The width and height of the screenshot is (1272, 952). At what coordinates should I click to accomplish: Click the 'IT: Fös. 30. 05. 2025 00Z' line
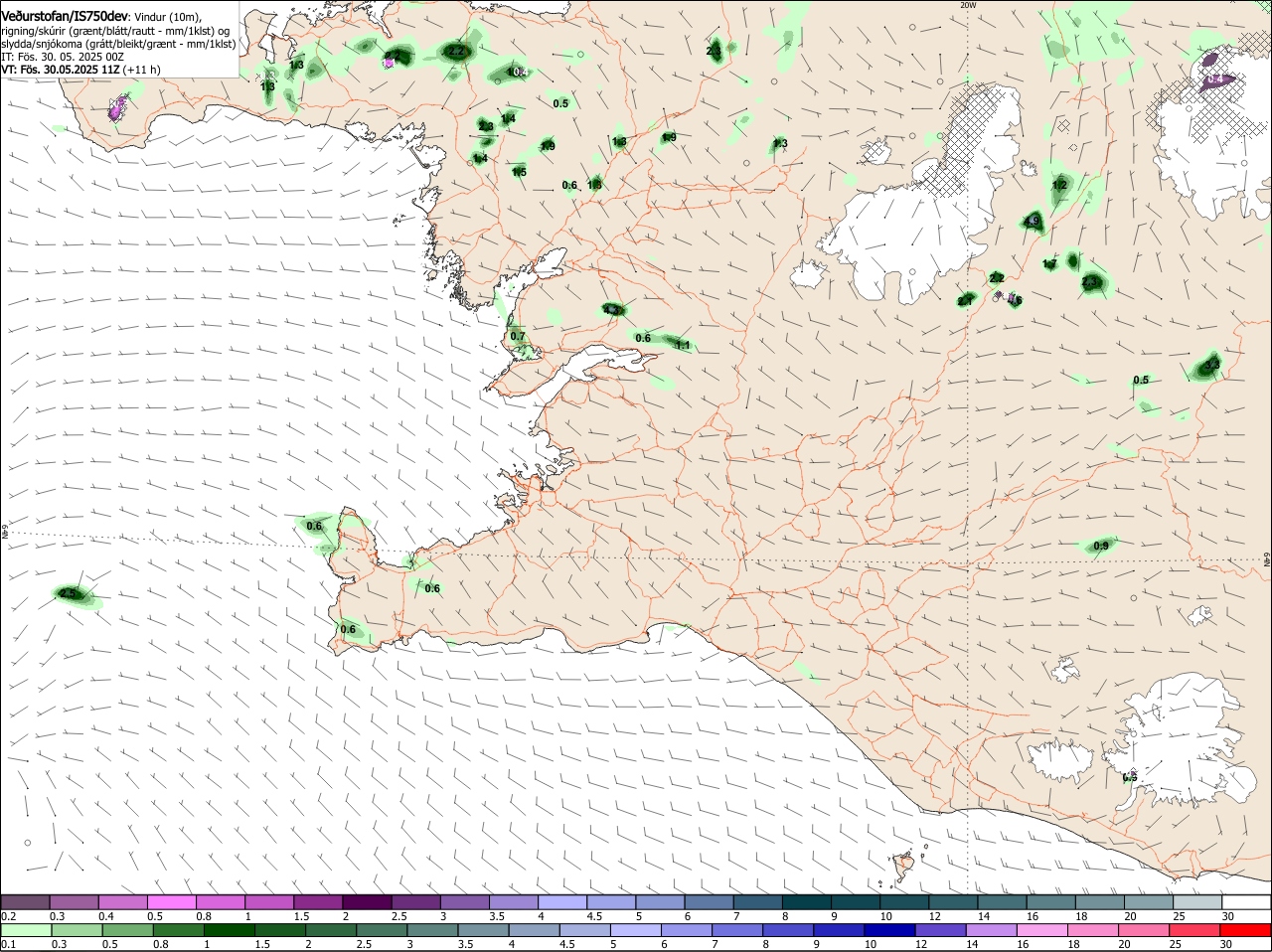(62, 57)
